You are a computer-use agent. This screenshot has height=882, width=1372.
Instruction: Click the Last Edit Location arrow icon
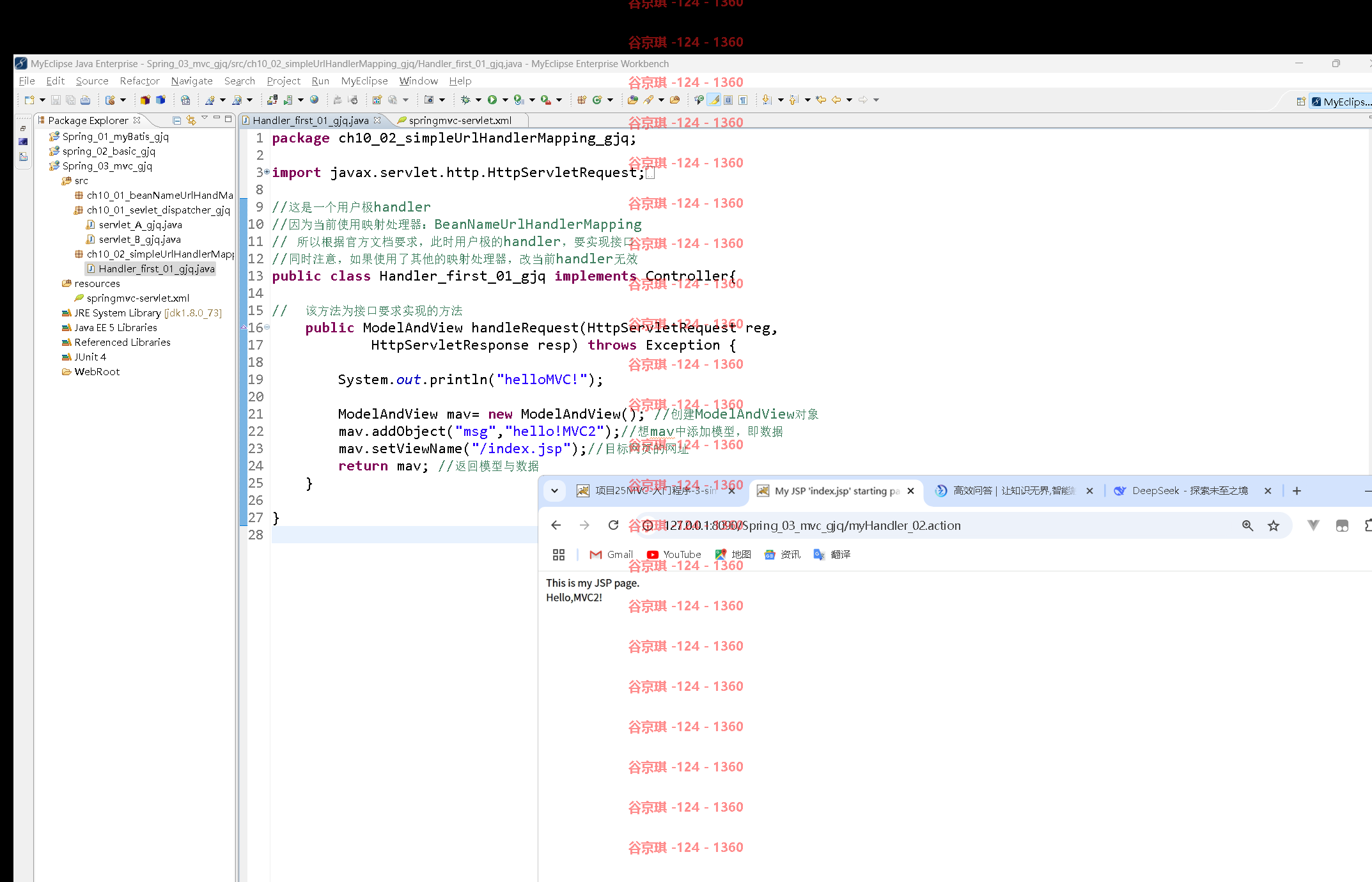(821, 100)
